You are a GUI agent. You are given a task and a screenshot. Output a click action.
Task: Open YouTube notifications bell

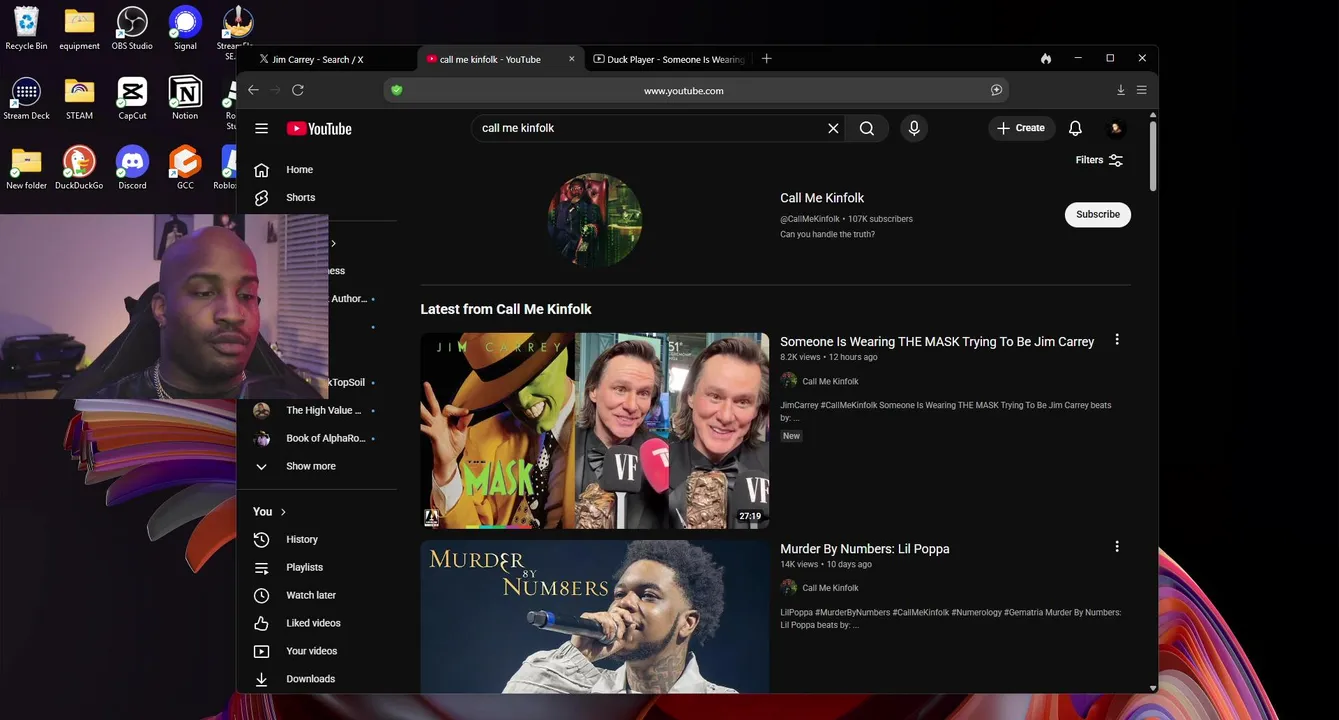[1075, 128]
